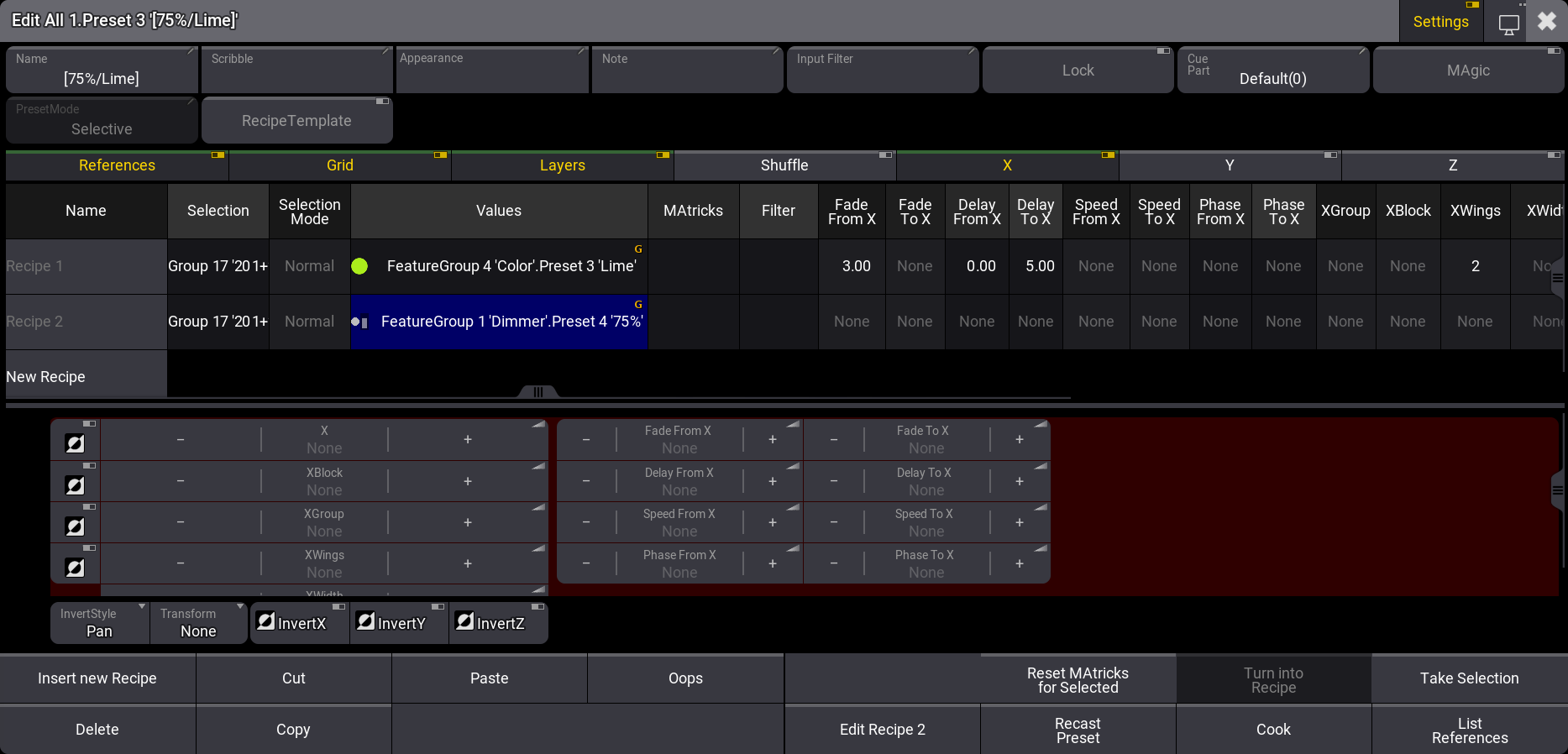Click the invert icon in the X row
Image resolution: width=1568 pixels, height=754 pixels.
pyautogui.click(x=75, y=443)
